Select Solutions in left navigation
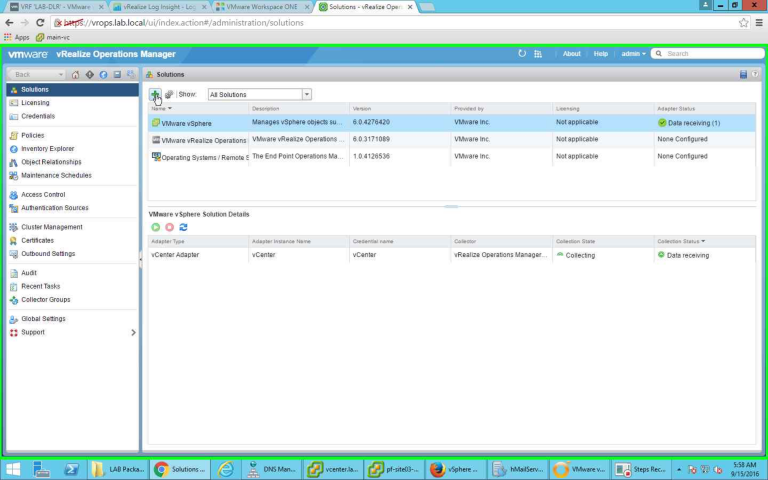Image resolution: width=768 pixels, height=480 pixels. [72, 90]
